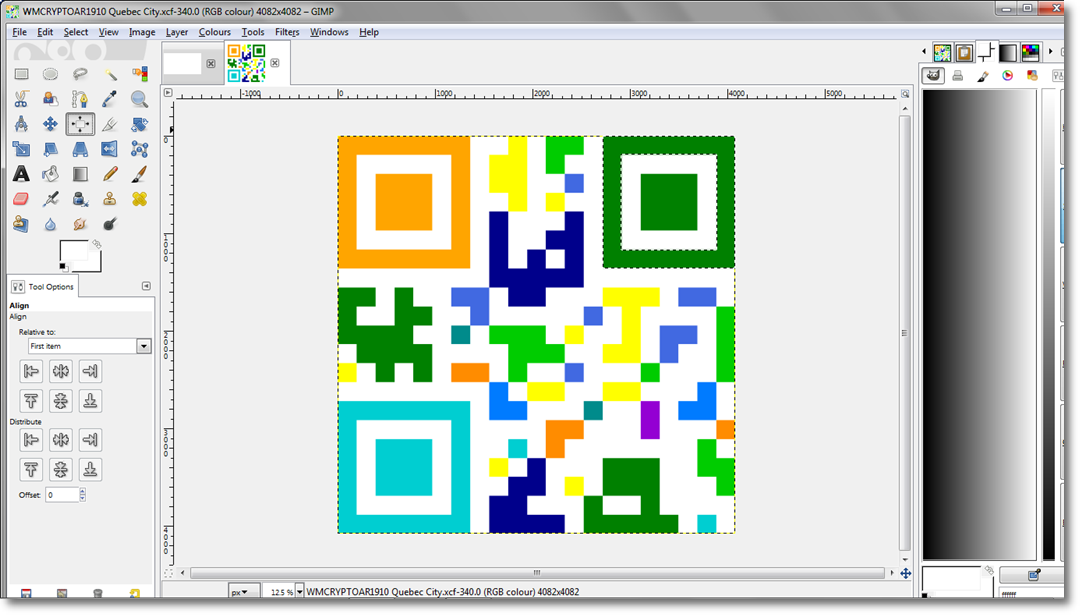Activate the Airbrush tool
This screenshot has width=1080, height=615.
click(50, 199)
